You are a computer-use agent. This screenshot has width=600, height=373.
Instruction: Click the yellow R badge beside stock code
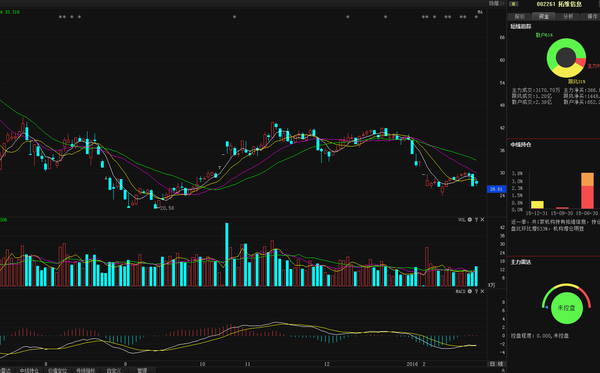pyautogui.click(x=513, y=4)
